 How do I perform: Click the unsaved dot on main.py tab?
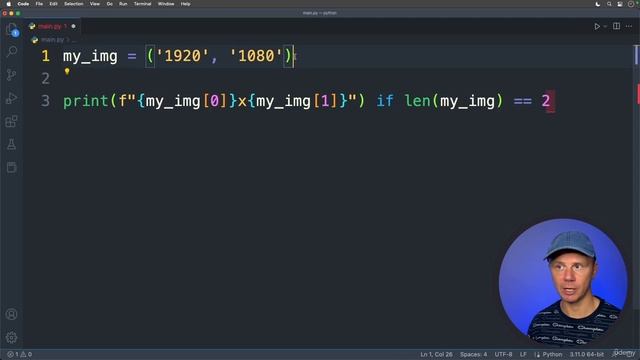point(73,26)
